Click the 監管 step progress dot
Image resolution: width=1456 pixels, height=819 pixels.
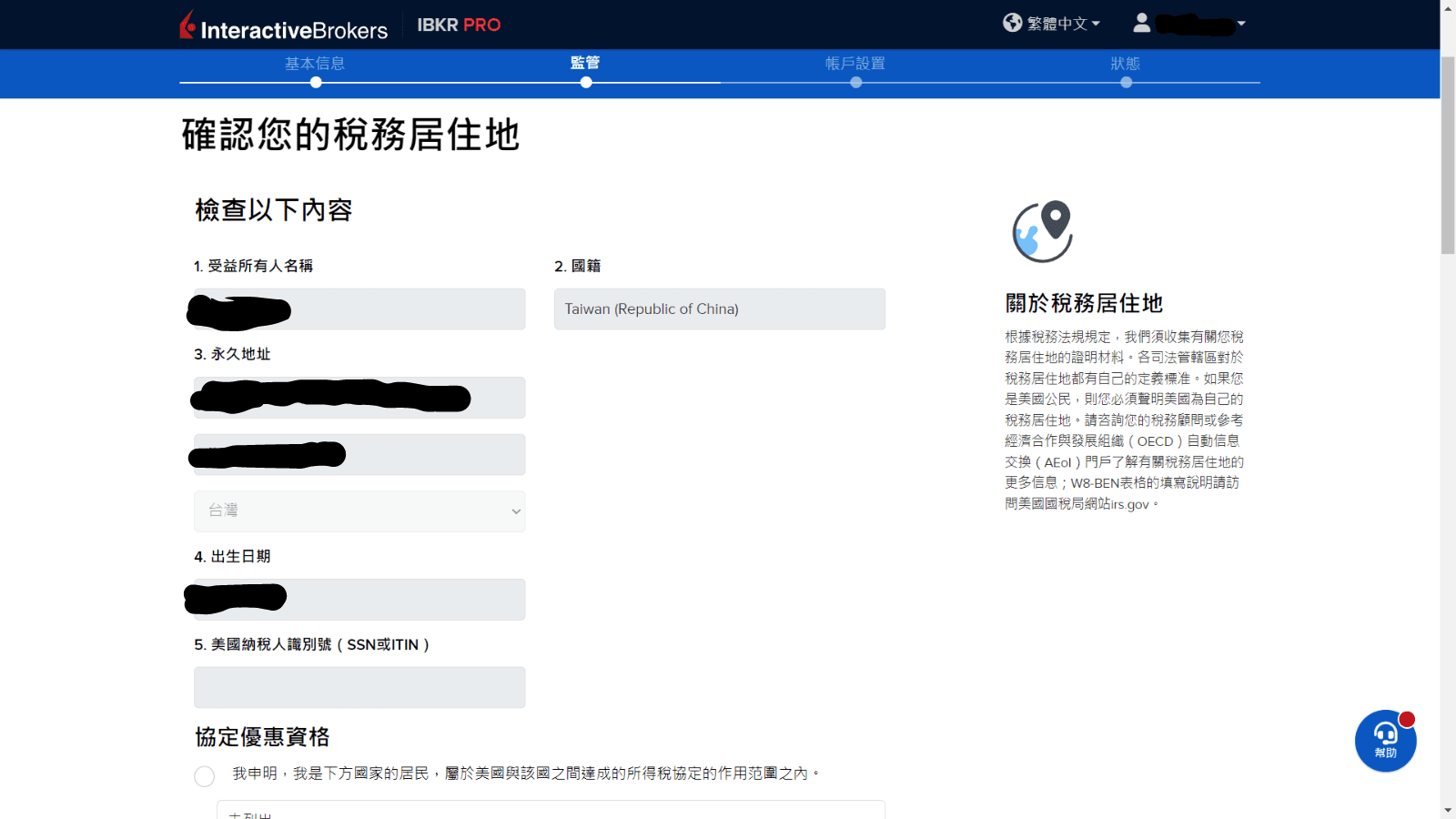(x=586, y=82)
